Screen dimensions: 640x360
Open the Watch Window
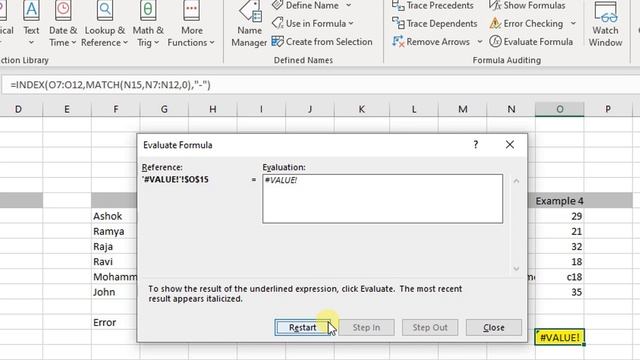coord(605,24)
